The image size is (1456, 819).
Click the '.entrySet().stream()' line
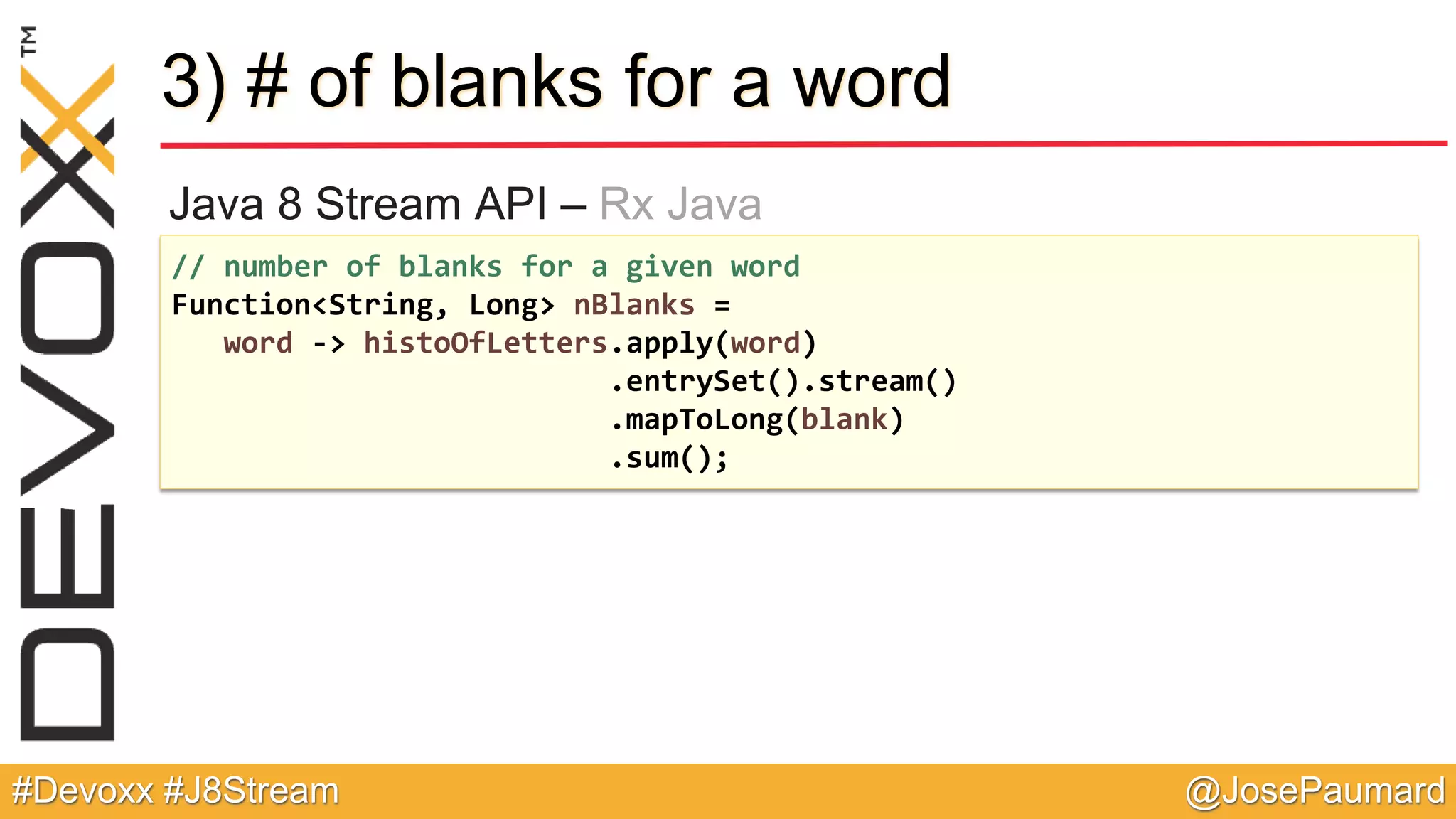tap(783, 382)
